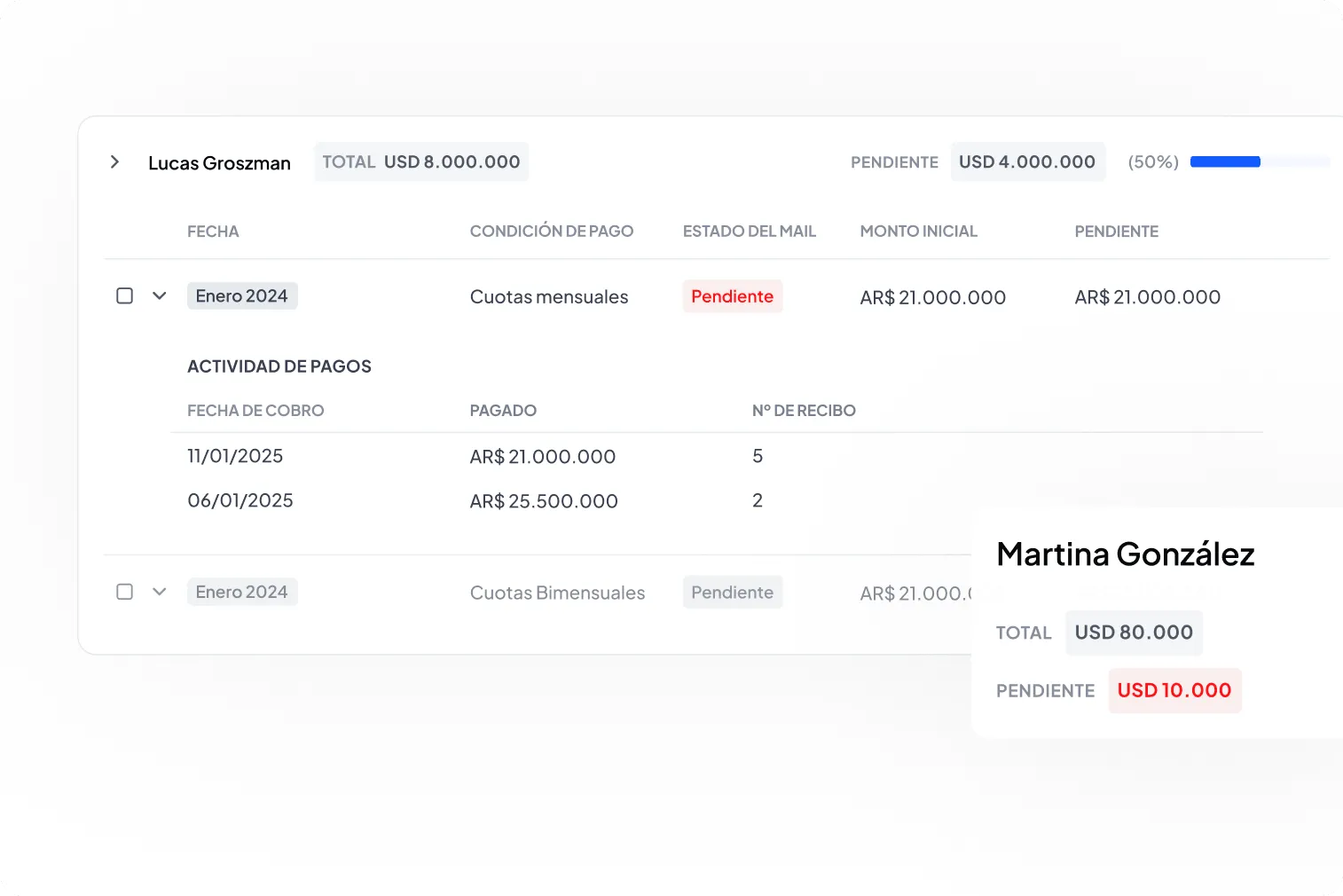Click the Martina González card title

(1126, 554)
